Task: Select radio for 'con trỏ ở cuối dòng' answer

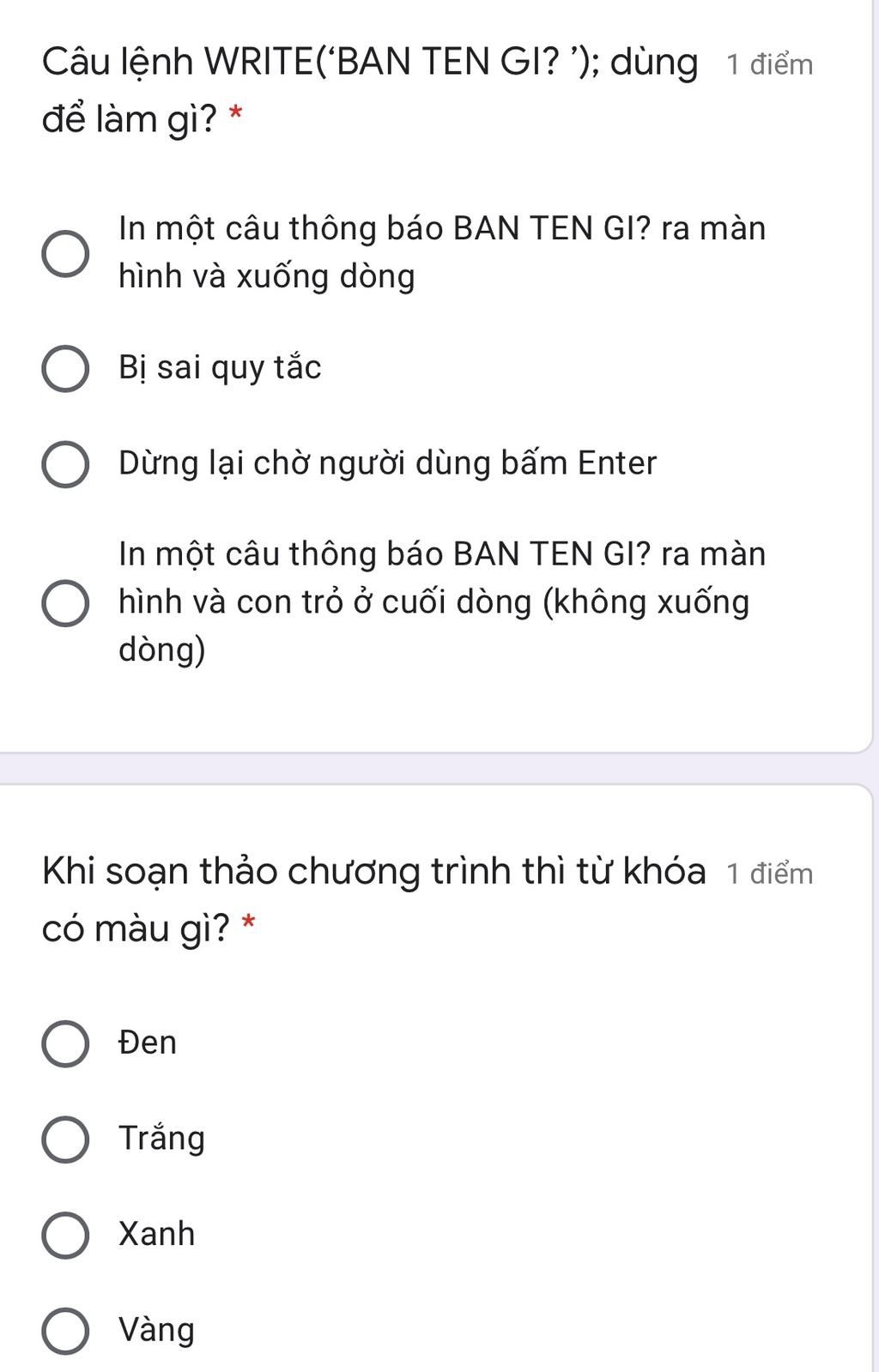Action: (65, 602)
